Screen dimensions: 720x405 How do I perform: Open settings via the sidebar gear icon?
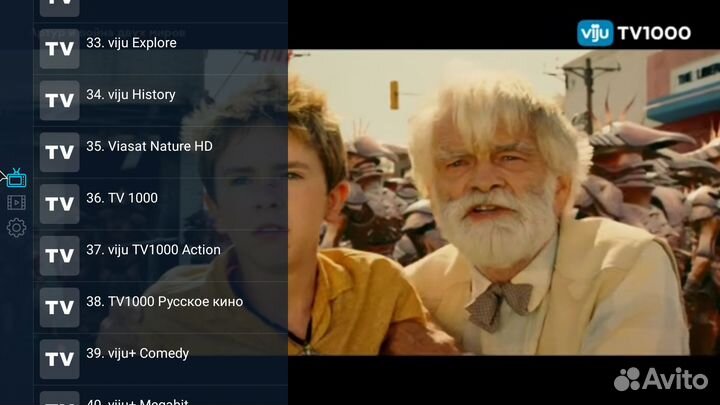click(x=16, y=228)
